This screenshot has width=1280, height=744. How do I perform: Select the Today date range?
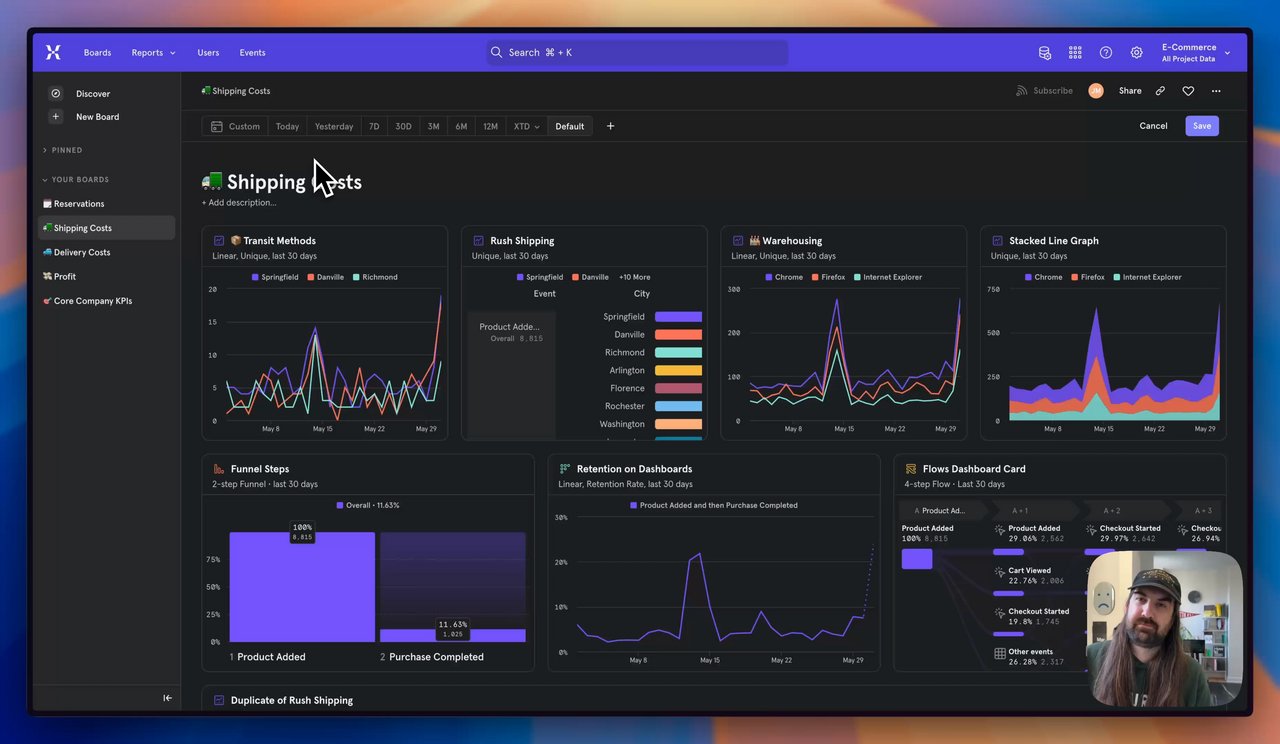point(287,126)
